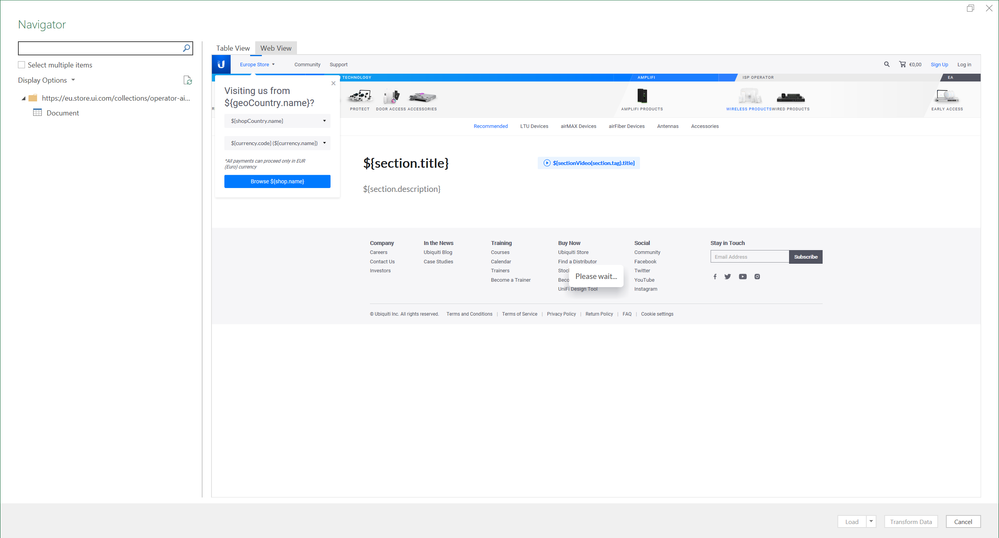Click the folder icon of the URL node
Image resolution: width=999 pixels, height=538 pixels.
33,98
